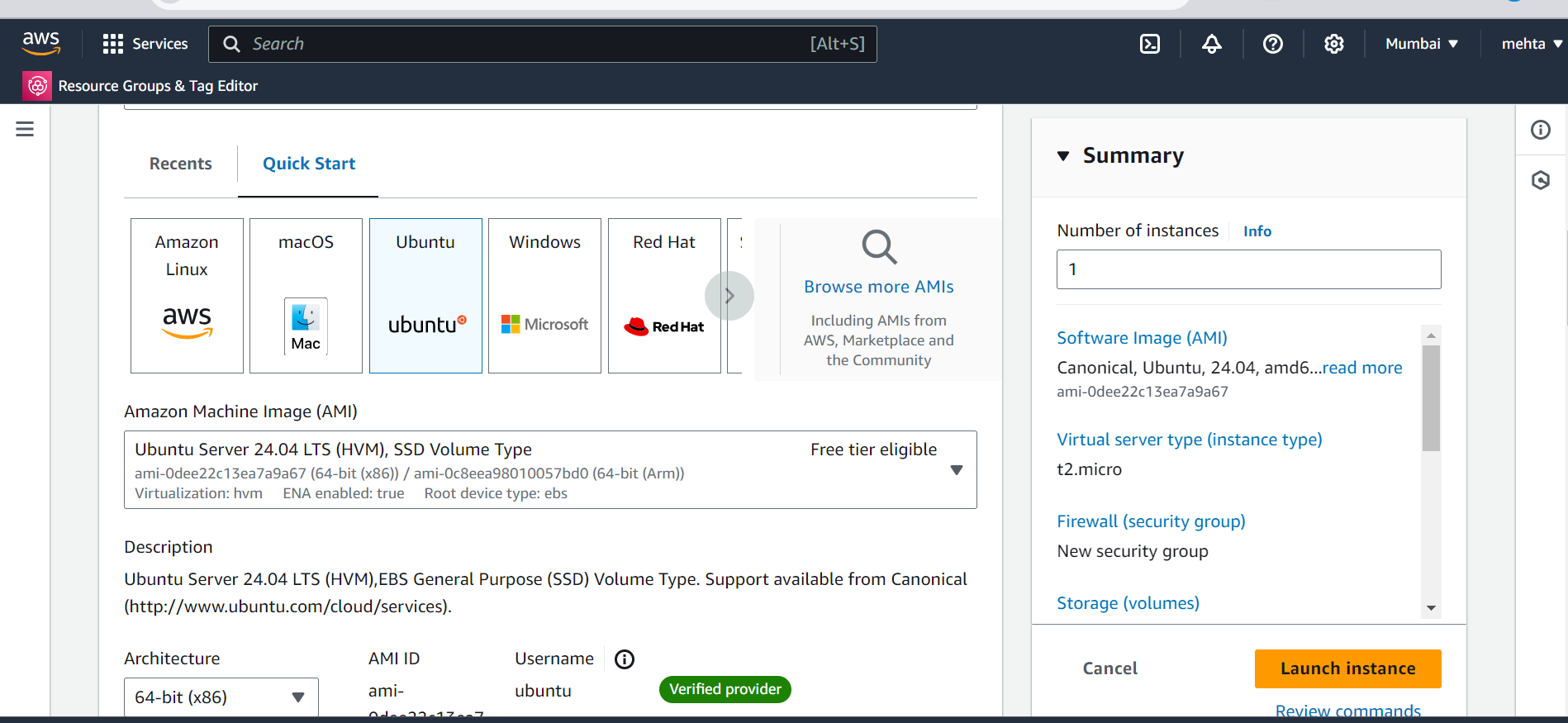The height and width of the screenshot is (723, 1568).
Task: Click the Launch instance button
Action: tap(1347, 668)
